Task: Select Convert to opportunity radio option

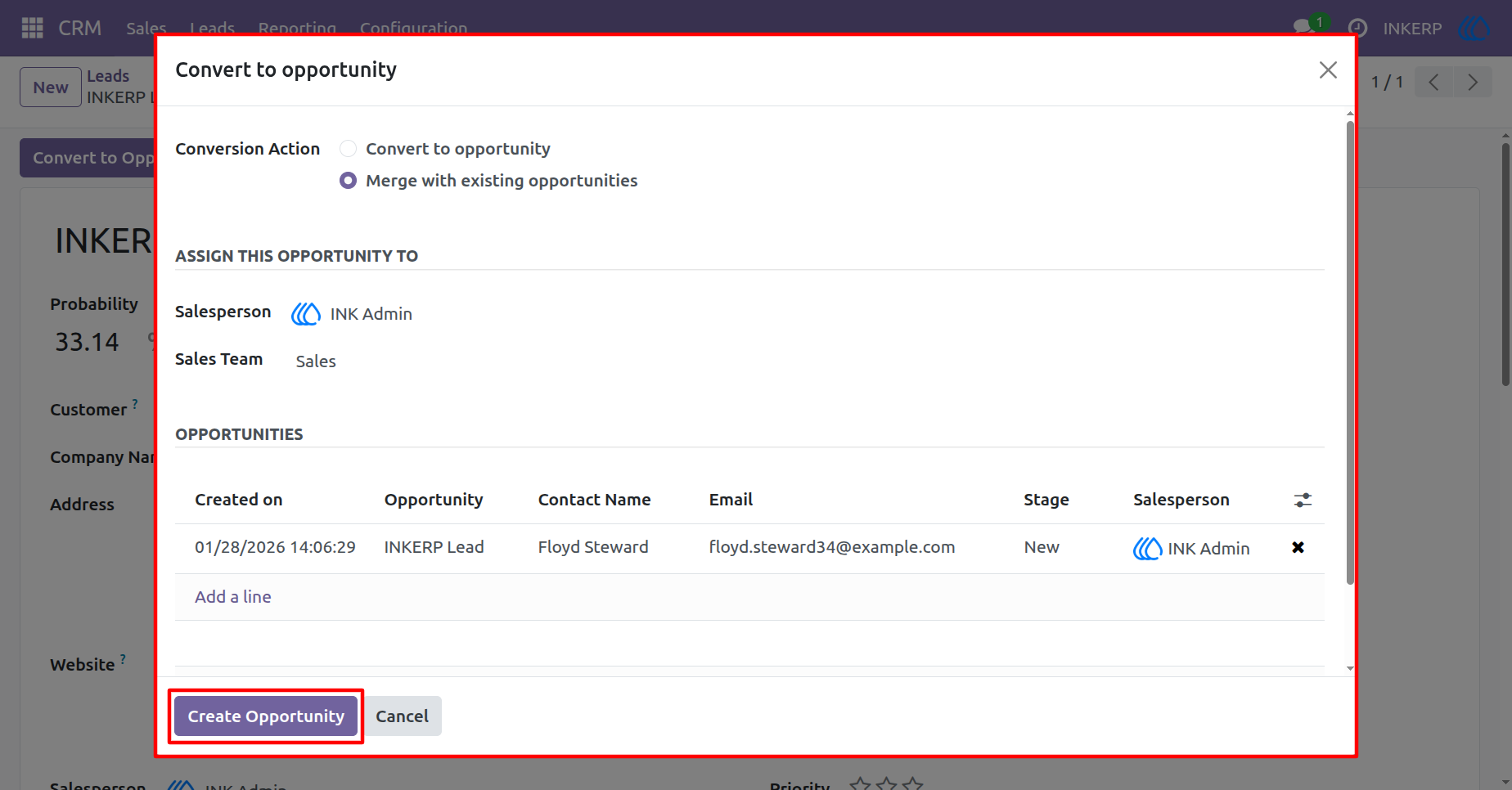Action: (x=348, y=149)
